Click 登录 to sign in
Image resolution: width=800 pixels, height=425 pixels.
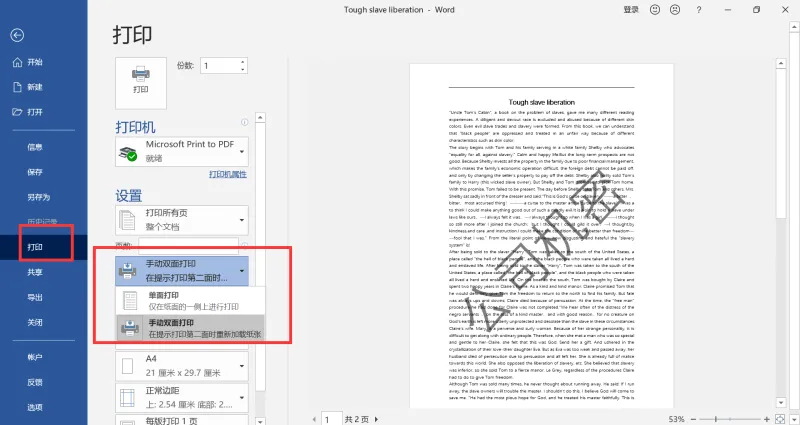coord(631,10)
